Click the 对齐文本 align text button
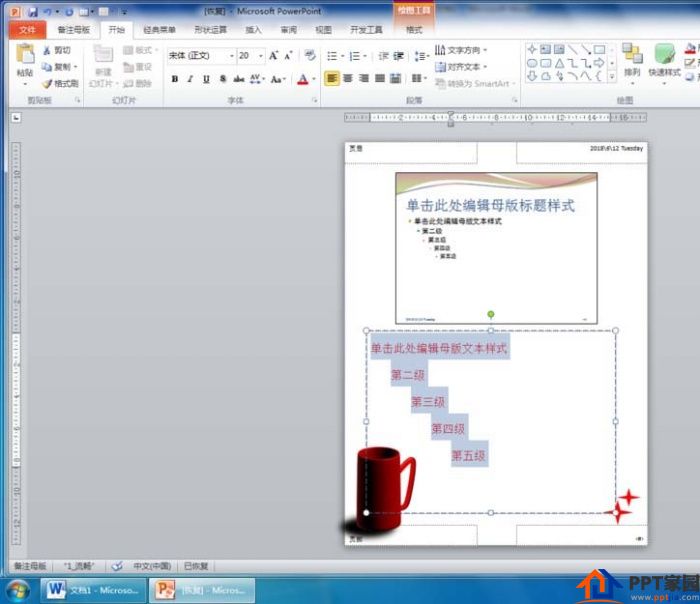Screen dimensions: 700x604 coord(461,67)
